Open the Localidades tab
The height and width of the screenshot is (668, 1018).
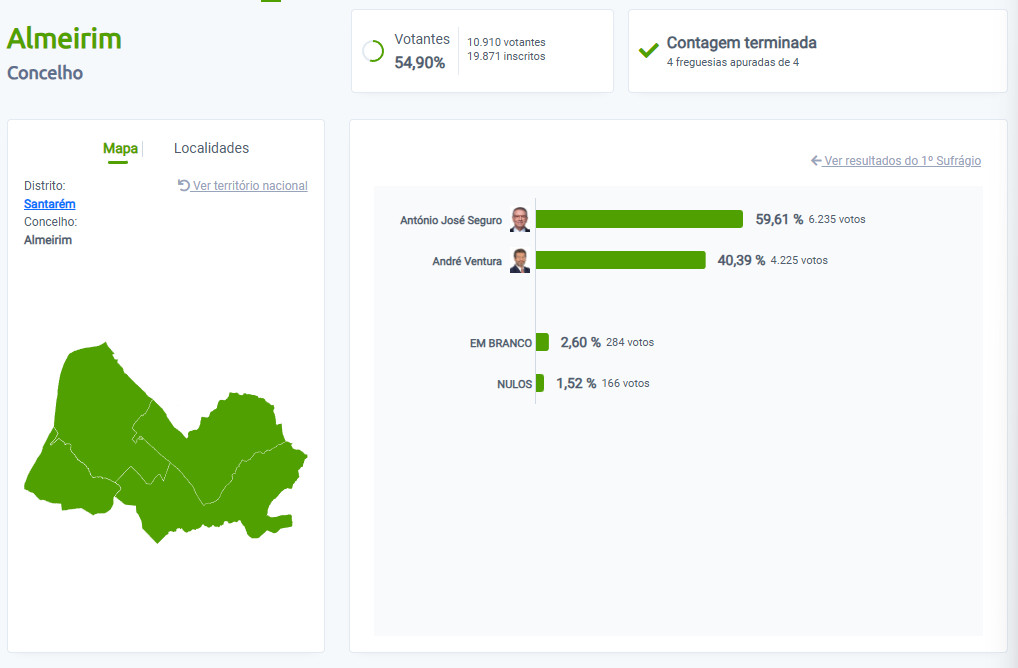tap(211, 149)
